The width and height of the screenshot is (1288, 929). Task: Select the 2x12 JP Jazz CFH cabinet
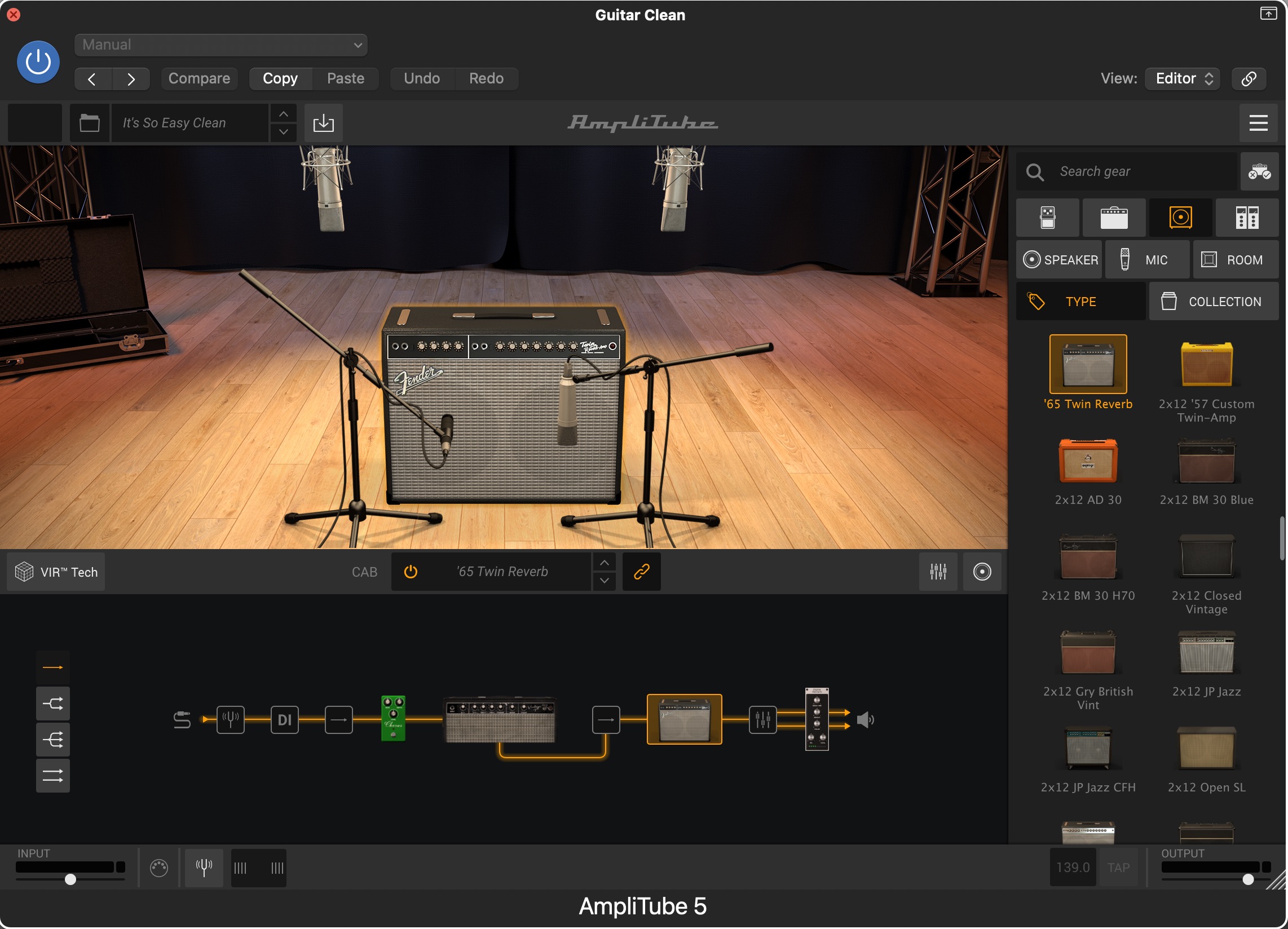(1088, 749)
